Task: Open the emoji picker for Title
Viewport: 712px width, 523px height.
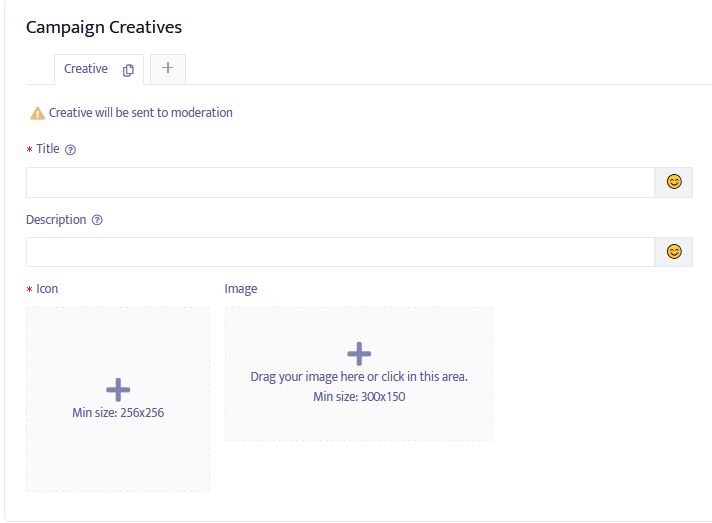Action: [674, 182]
